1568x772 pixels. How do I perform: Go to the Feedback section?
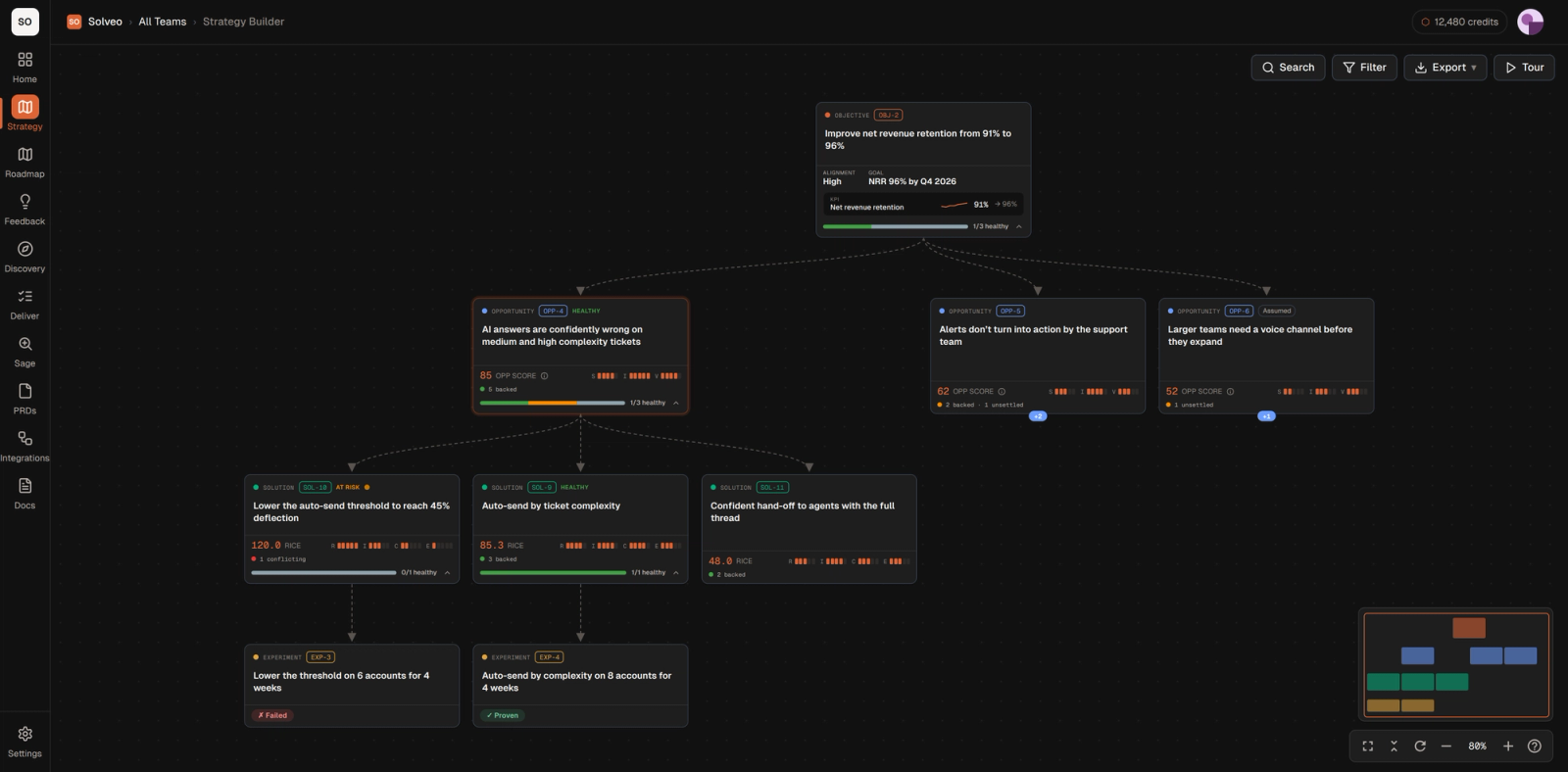pos(24,210)
